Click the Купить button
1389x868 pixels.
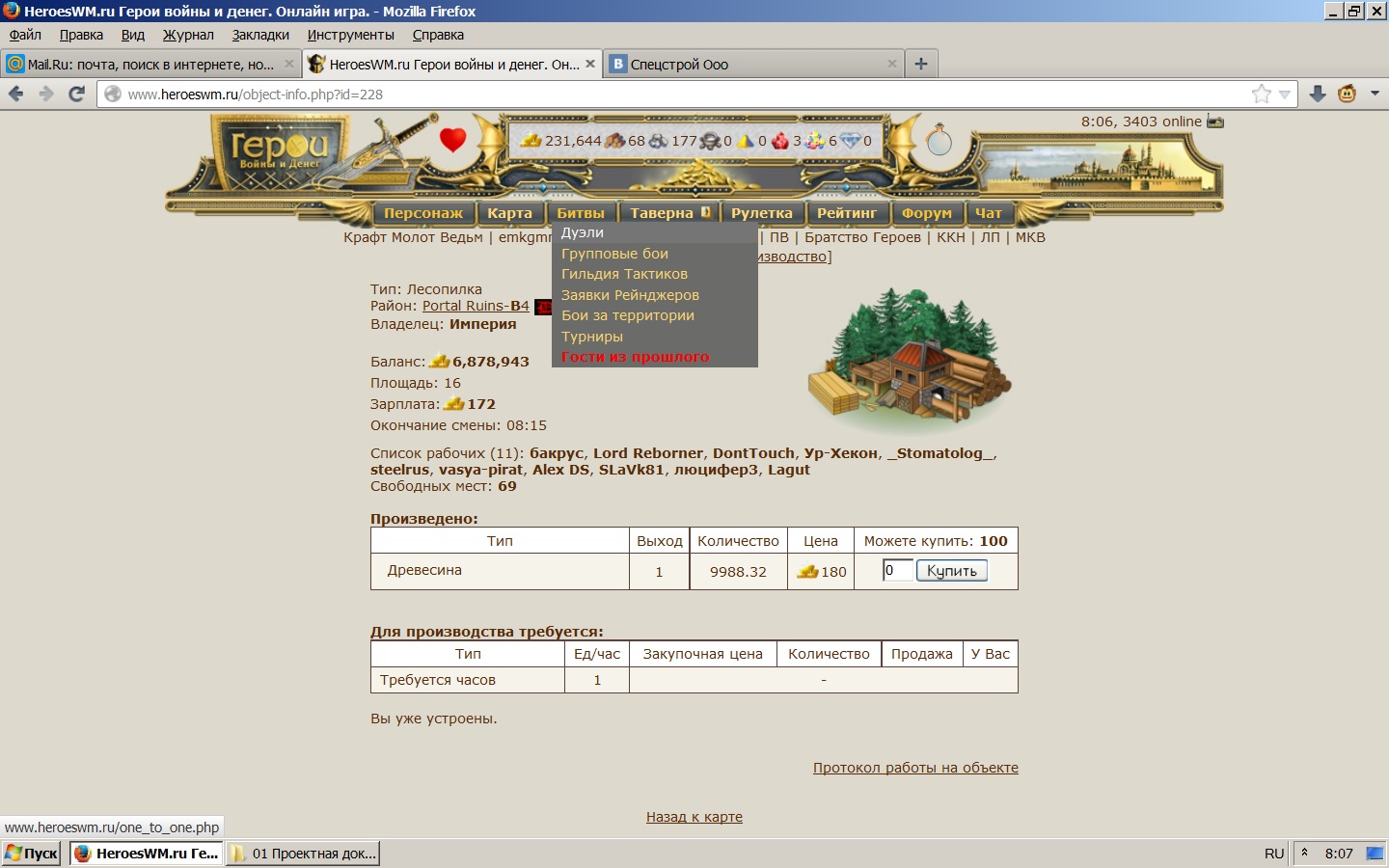click(x=952, y=571)
